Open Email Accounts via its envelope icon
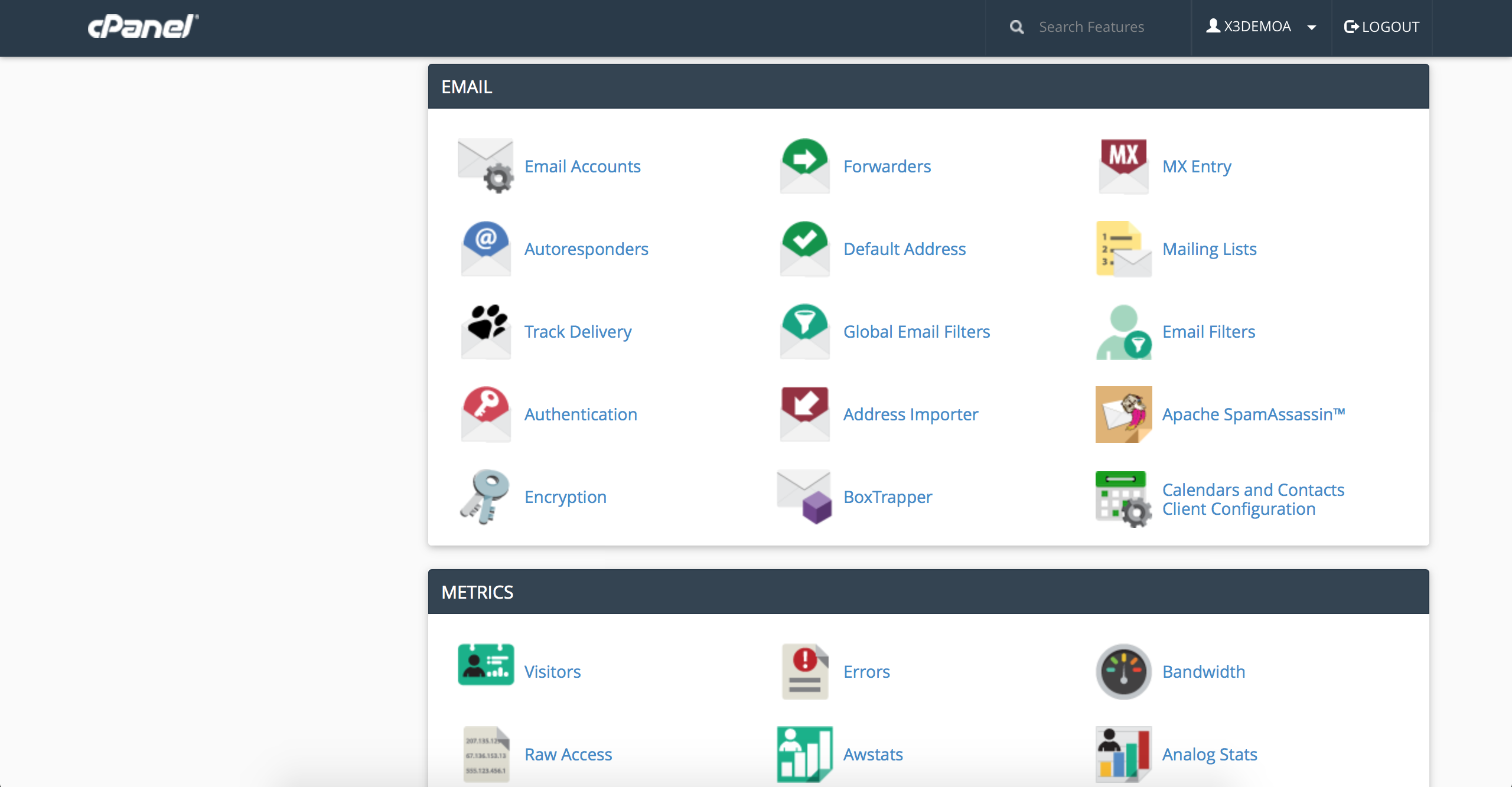The image size is (1512, 787). (x=484, y=166)
